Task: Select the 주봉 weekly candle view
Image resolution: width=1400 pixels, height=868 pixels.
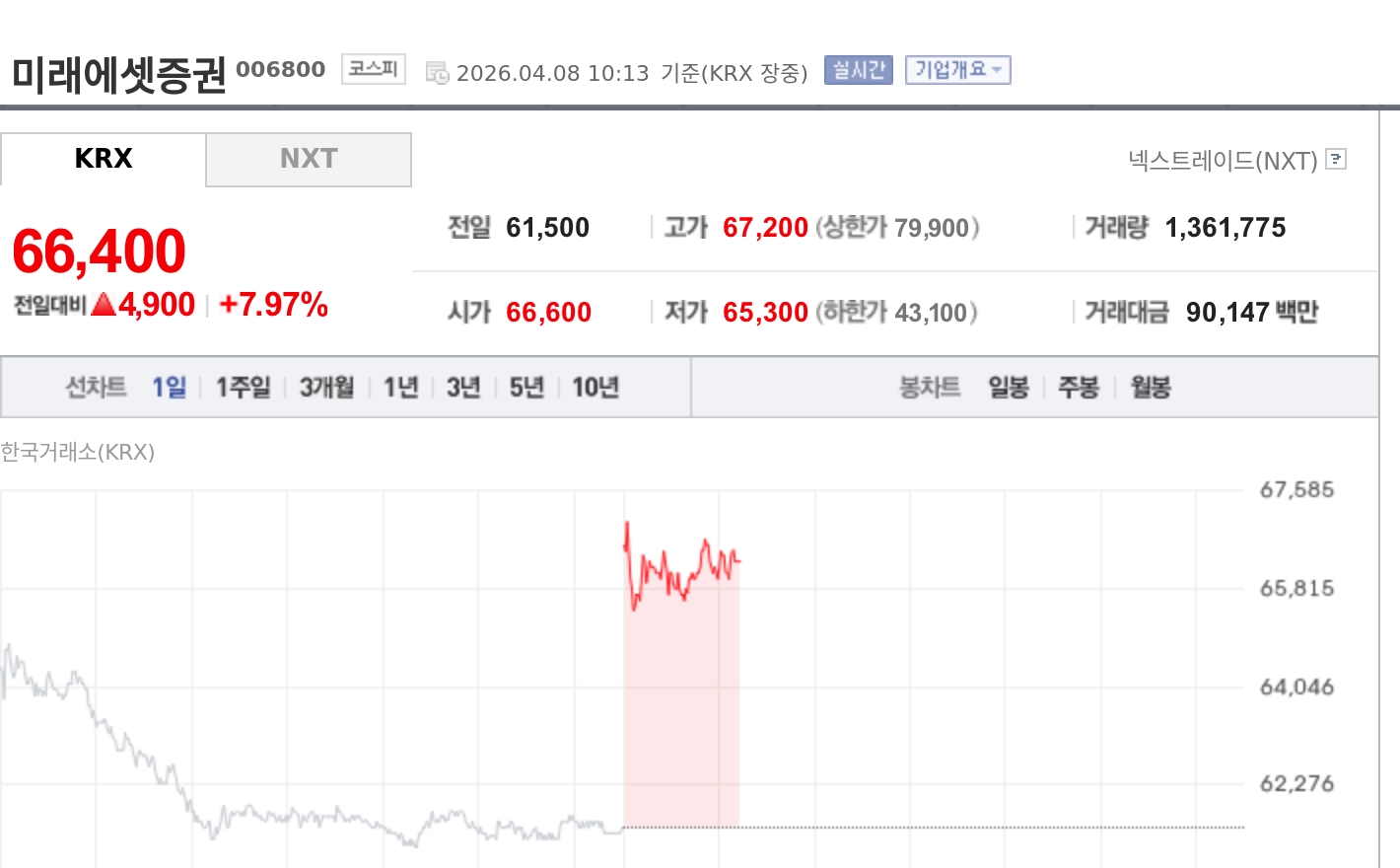Action: [x=1079, y=387]
